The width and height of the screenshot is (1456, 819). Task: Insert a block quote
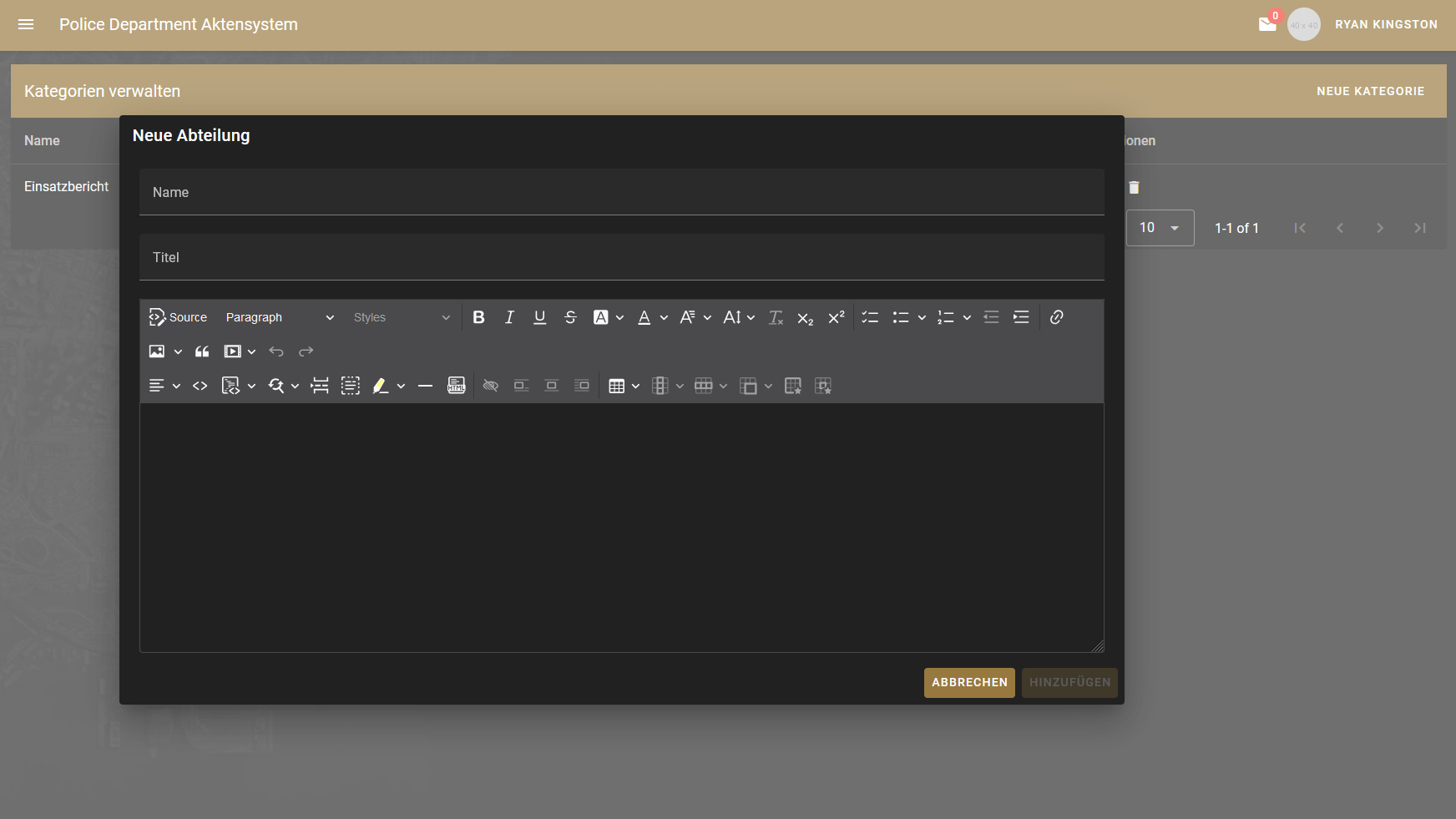[202, 351]
